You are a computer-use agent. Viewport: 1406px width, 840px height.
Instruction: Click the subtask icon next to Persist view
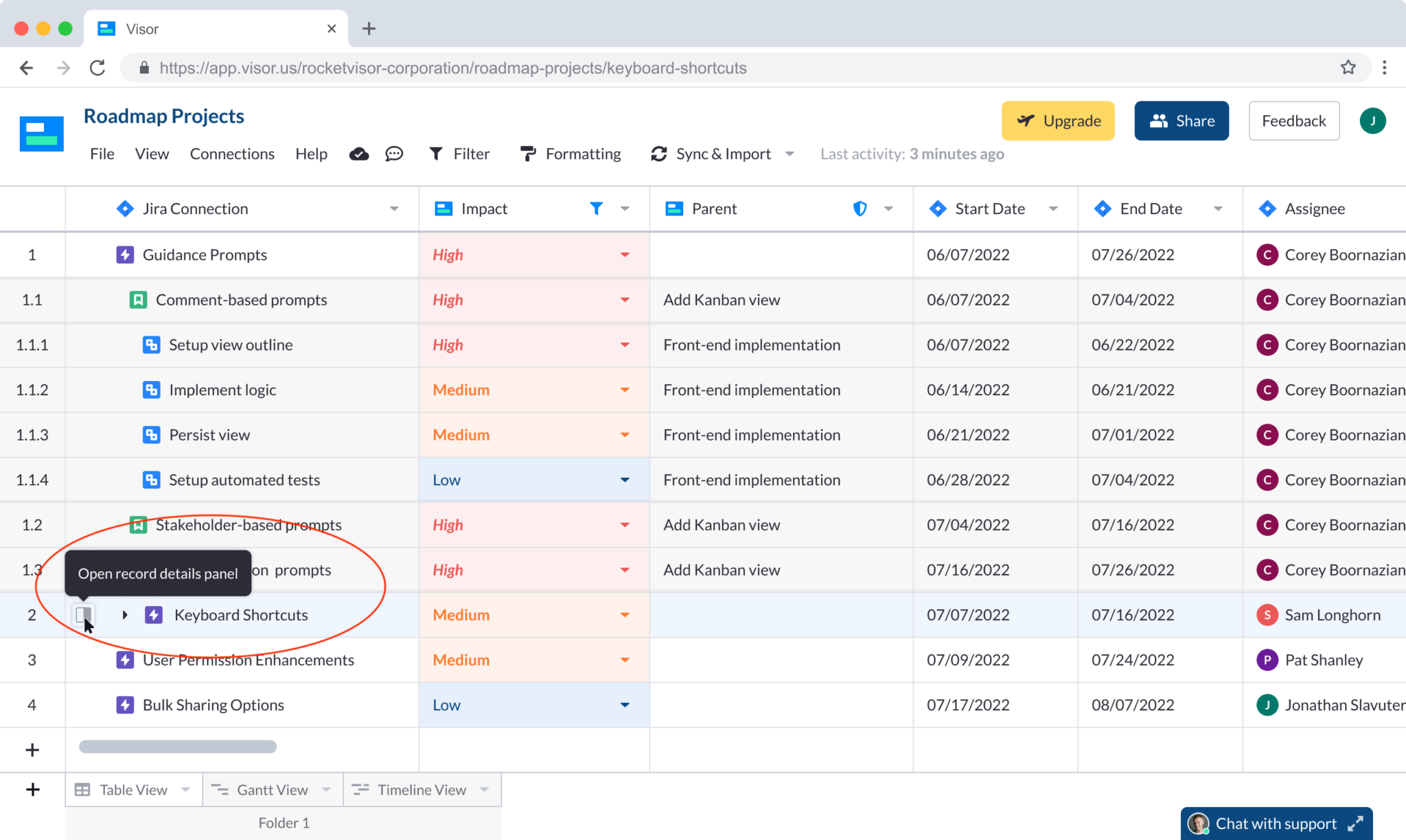tap(151, 434)
